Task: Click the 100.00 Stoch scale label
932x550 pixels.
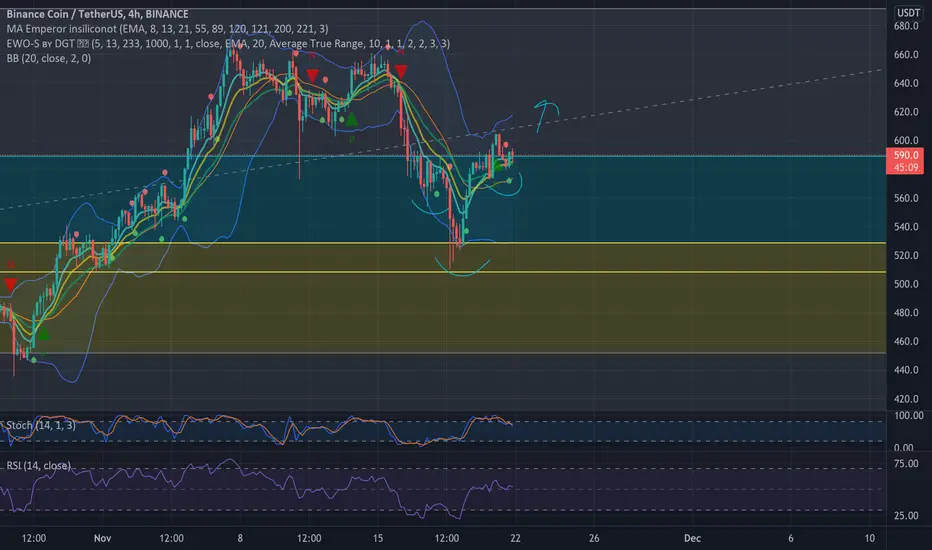Action: click(909, 416)
